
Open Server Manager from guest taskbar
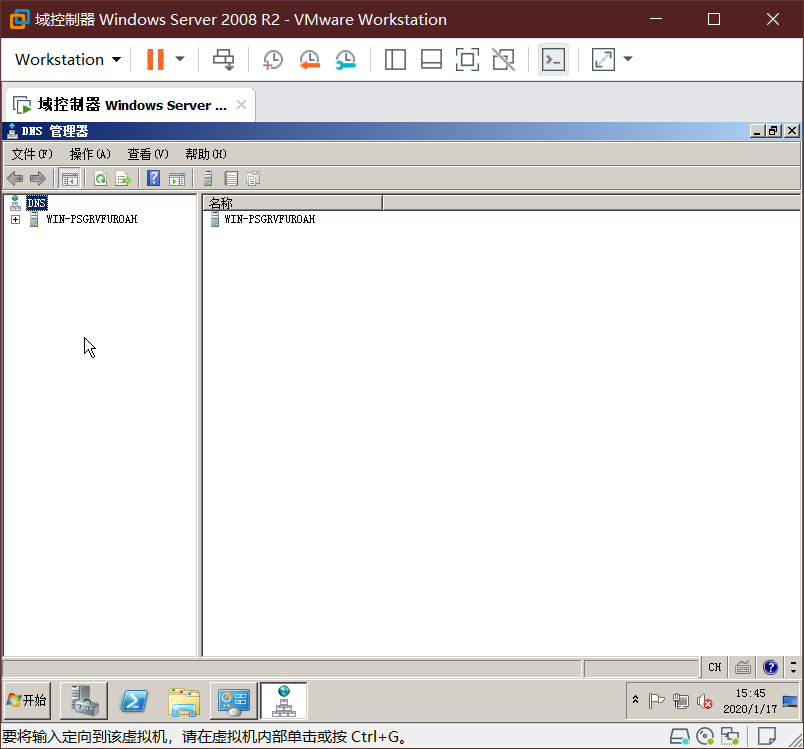coord(84,700)
